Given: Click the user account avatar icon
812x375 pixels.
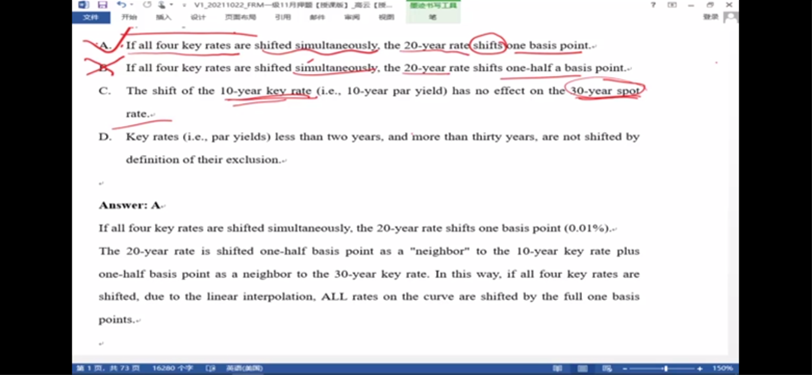Looking at the screenshot, I should (x=731, y=18).
